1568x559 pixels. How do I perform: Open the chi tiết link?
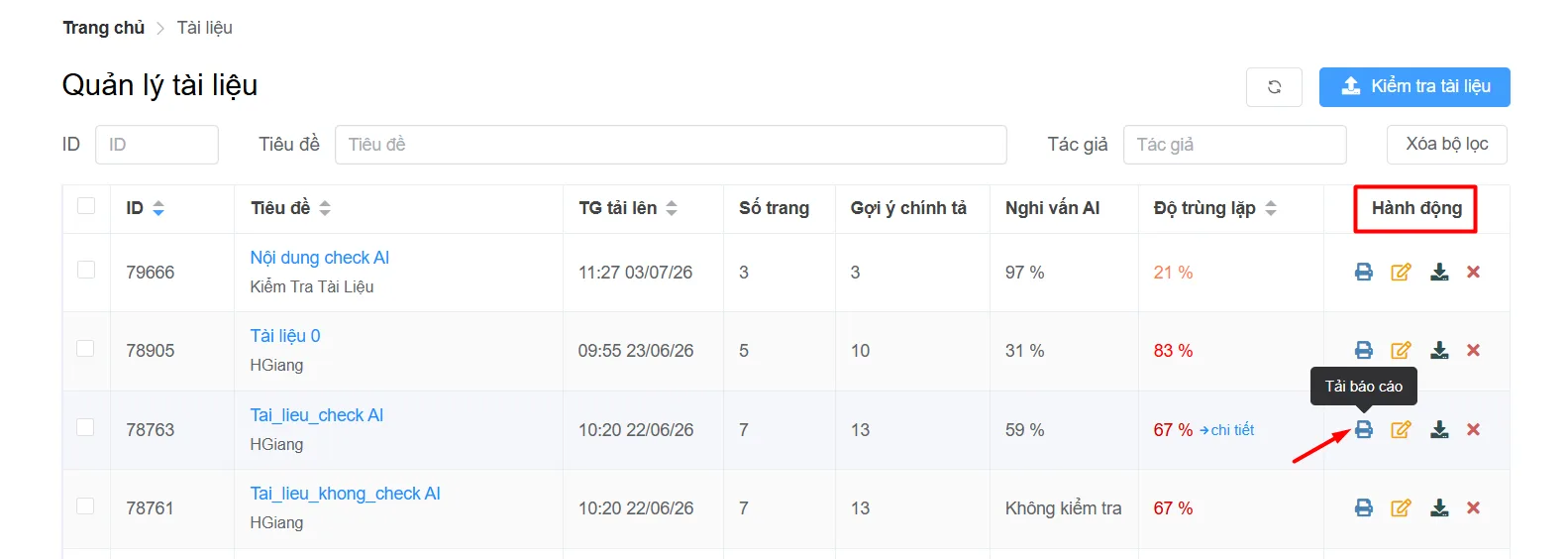(1227, 430)
